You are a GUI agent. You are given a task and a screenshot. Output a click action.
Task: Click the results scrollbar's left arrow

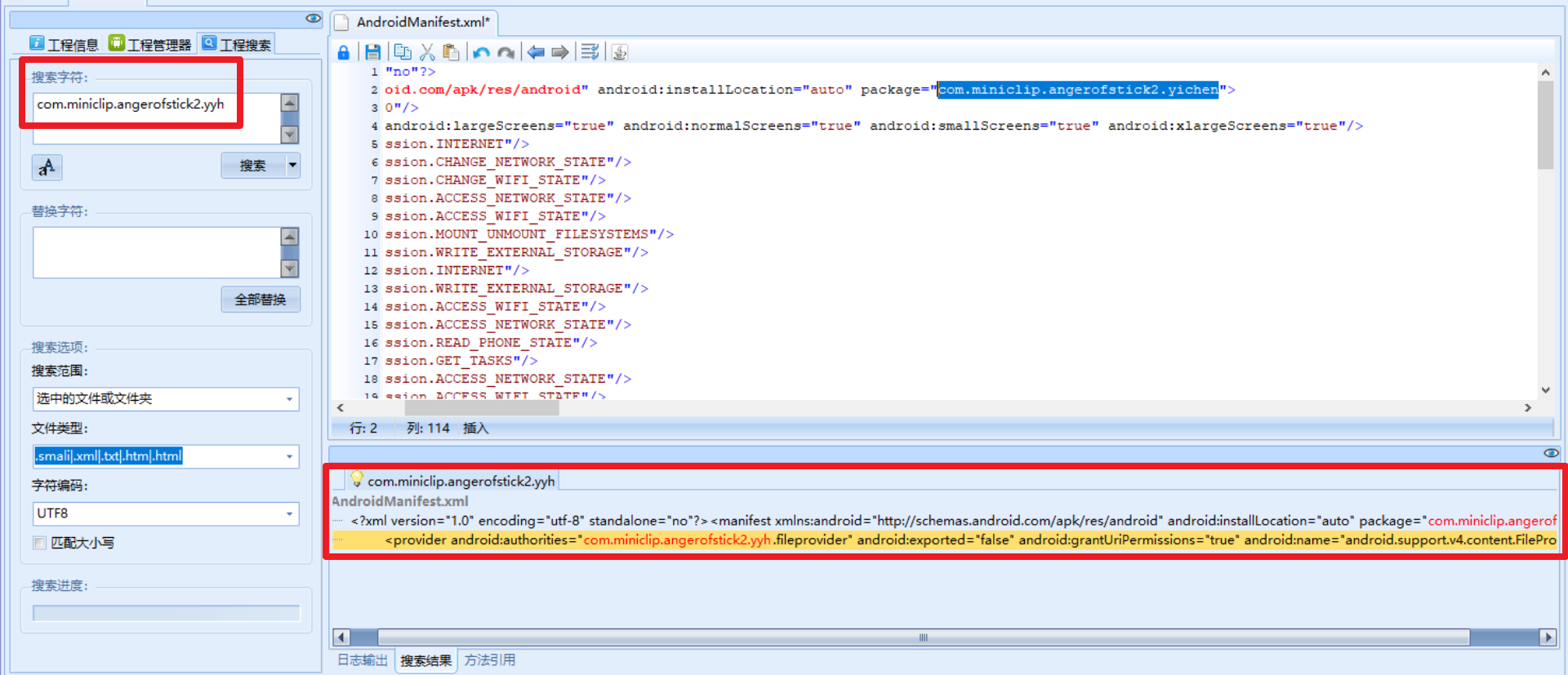click(342, 637)
